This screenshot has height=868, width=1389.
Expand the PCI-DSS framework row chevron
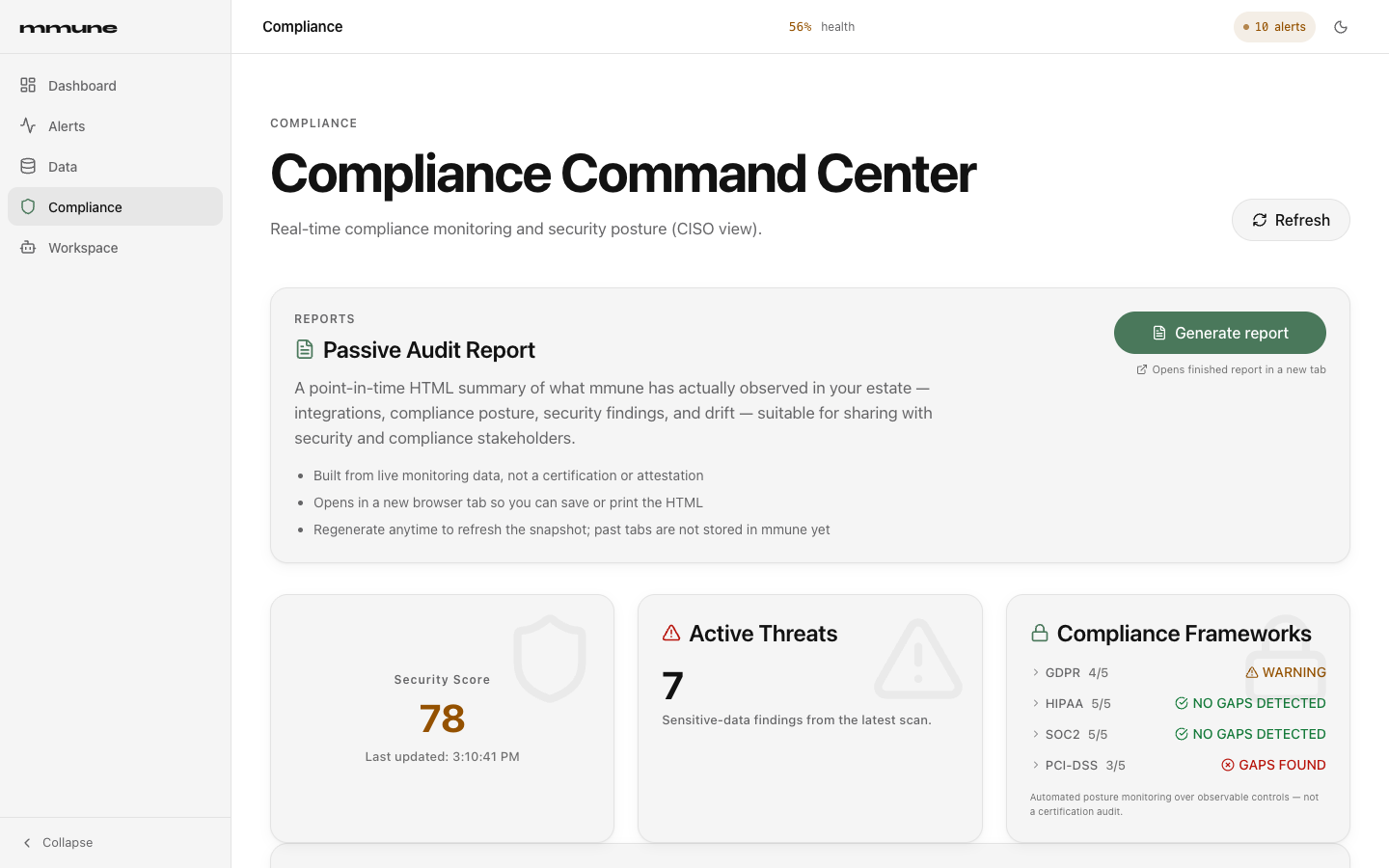(1036, 765)
